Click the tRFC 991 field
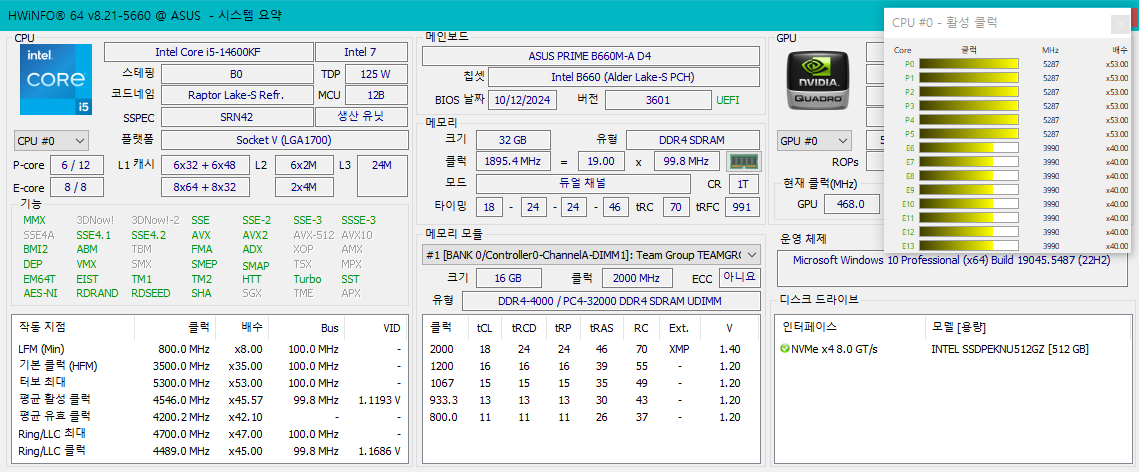 click(742, 207)
